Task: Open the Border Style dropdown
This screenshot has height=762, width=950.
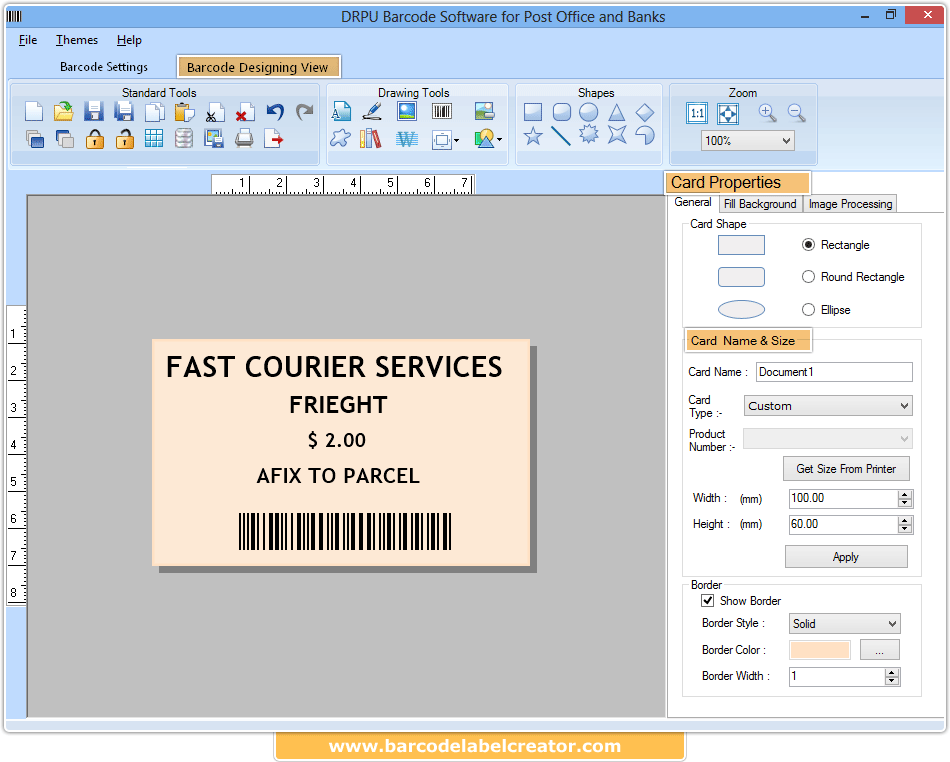Action: [845, 623]
